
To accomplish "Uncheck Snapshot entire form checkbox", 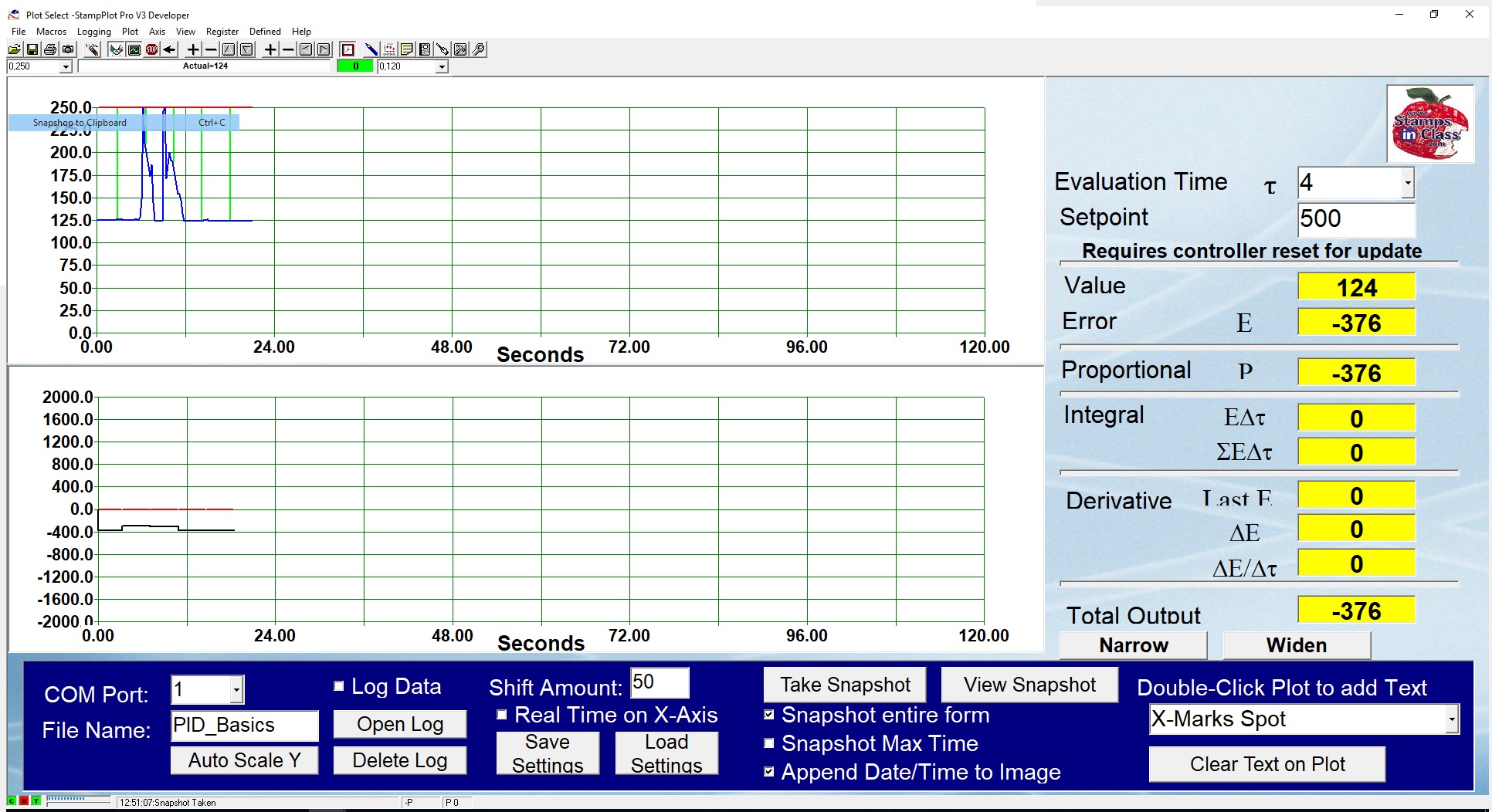I will tap(769, 715).
